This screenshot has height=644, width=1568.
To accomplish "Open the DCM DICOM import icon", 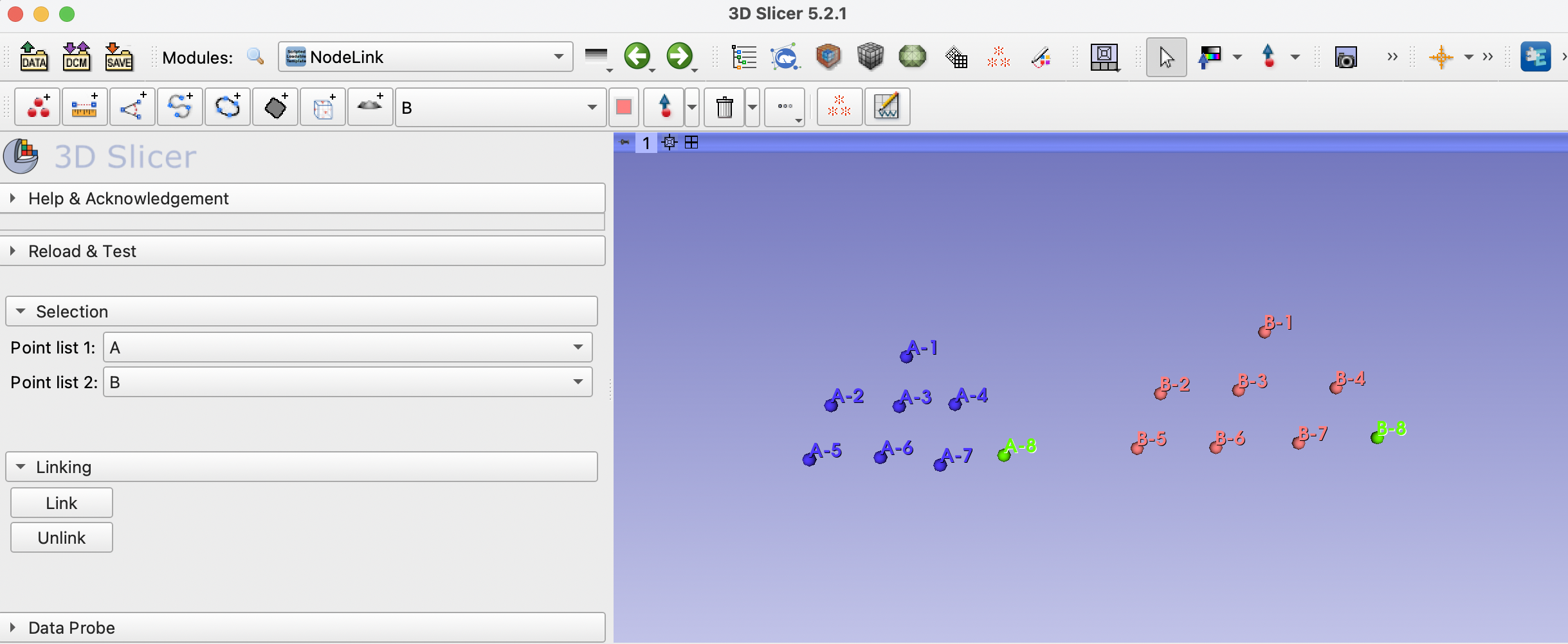I will coord(77,57).
